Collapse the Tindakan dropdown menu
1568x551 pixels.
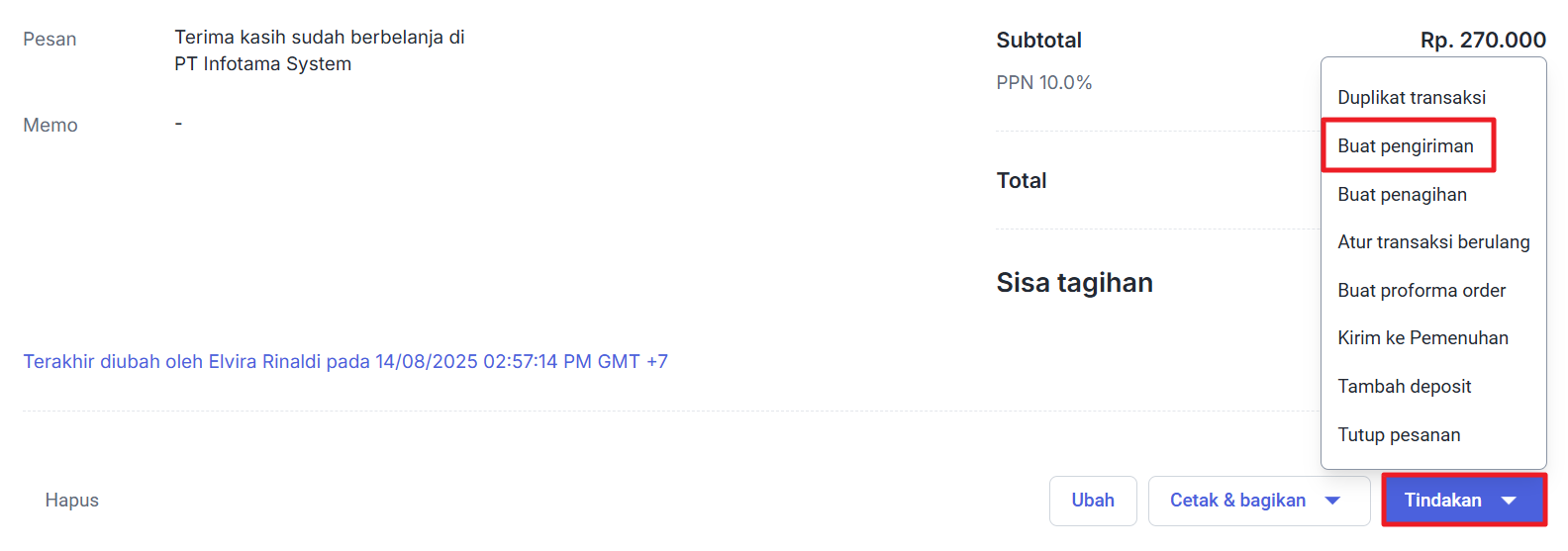[x=1463, y=501]
